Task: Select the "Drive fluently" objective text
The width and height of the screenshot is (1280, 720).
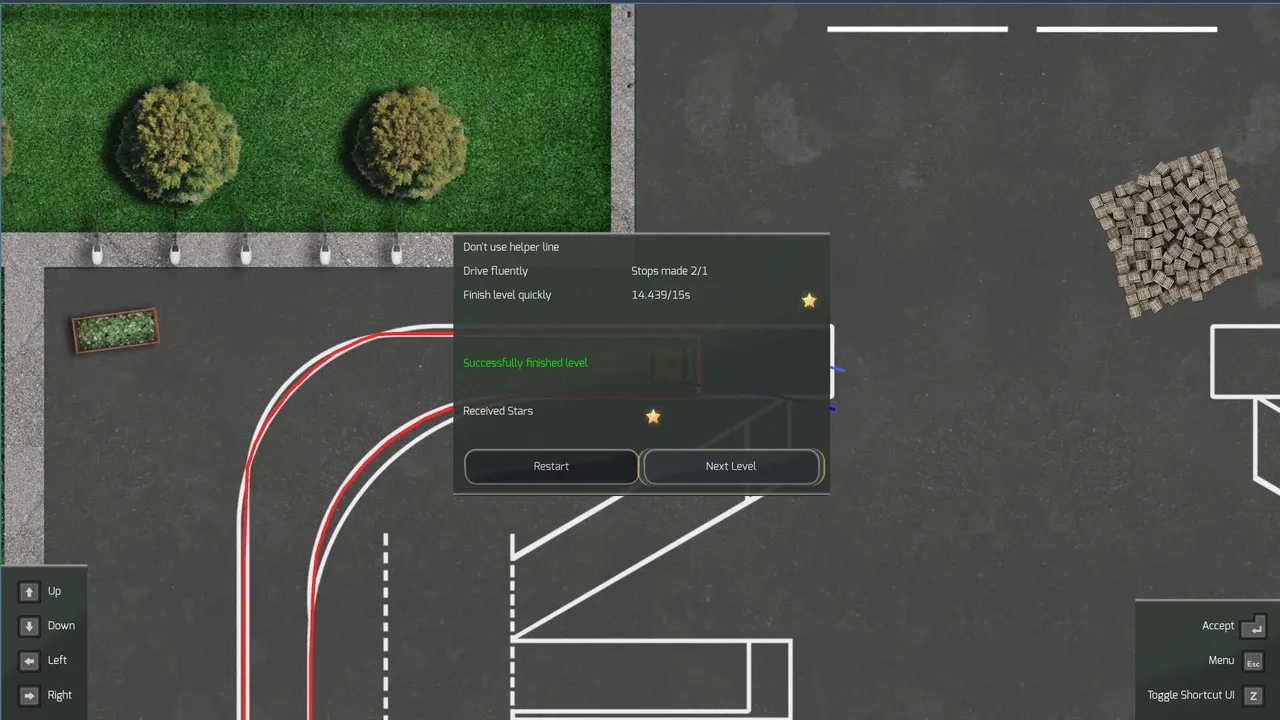Action: point(495,271)
